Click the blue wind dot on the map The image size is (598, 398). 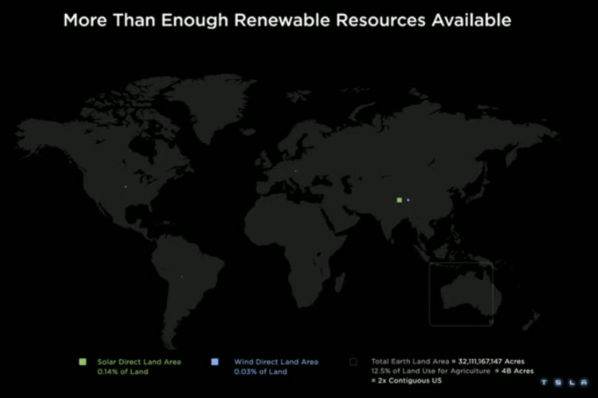pyautogui.click(x=408, y=200)
